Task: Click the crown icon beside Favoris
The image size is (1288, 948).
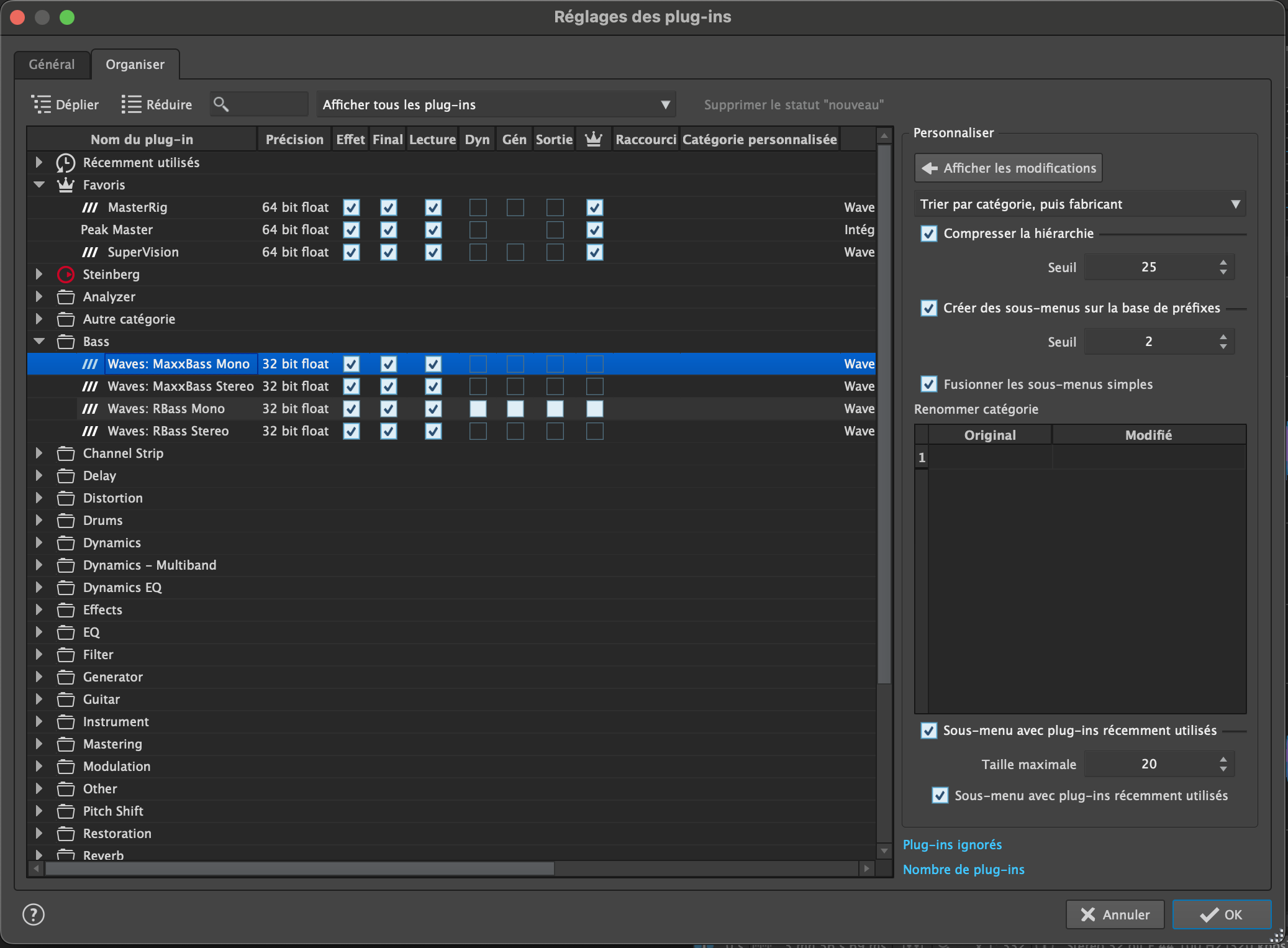Action: pos(65,185)
